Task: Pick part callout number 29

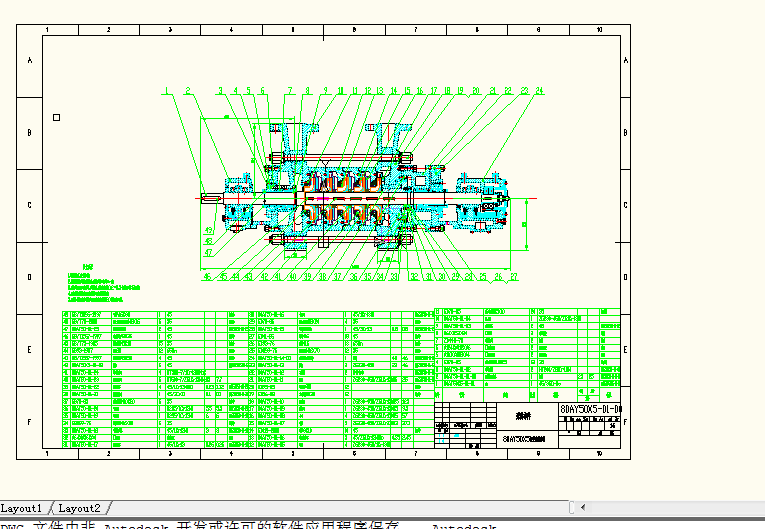Action: pos(455,276)
